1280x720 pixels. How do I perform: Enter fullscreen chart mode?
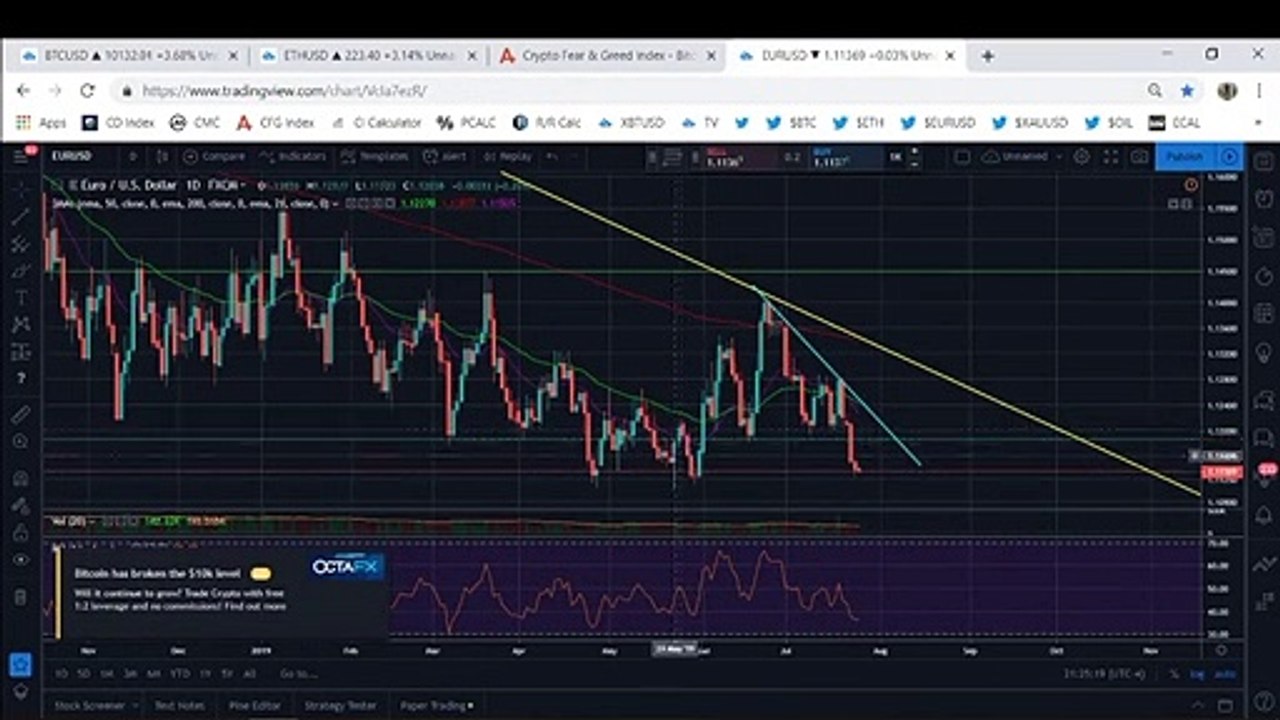[1110, 156]
